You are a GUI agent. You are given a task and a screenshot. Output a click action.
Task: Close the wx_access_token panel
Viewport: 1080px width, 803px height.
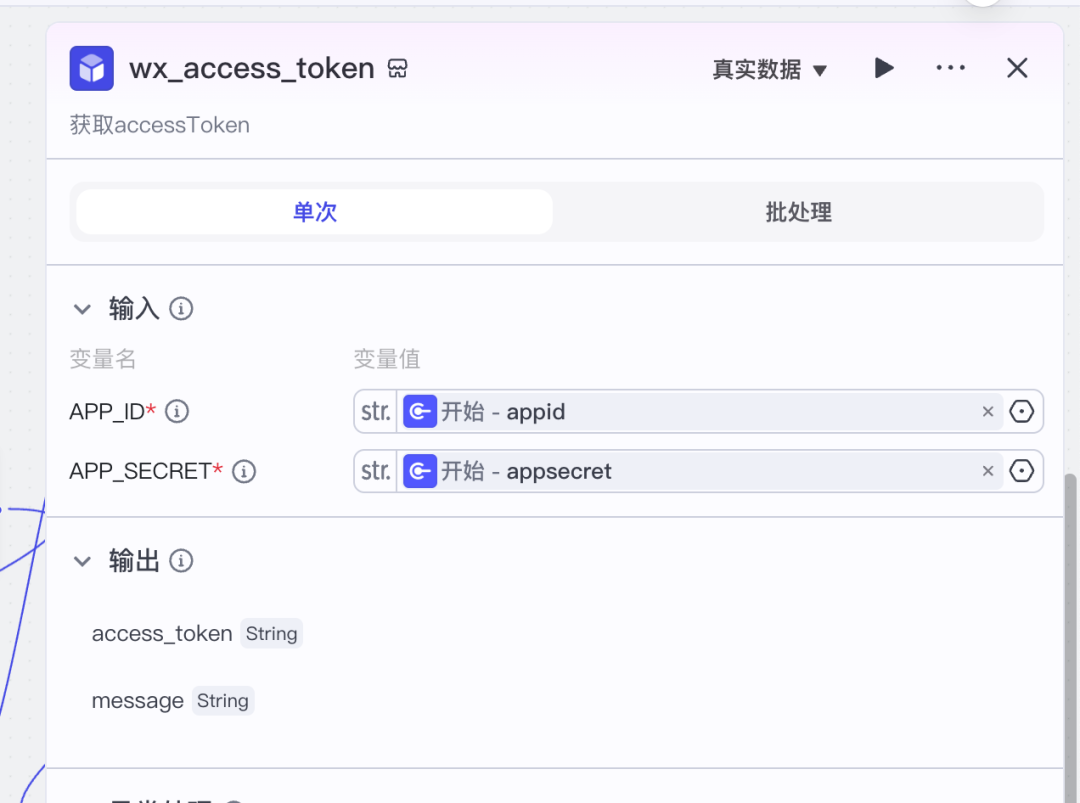pos(1017,68)
